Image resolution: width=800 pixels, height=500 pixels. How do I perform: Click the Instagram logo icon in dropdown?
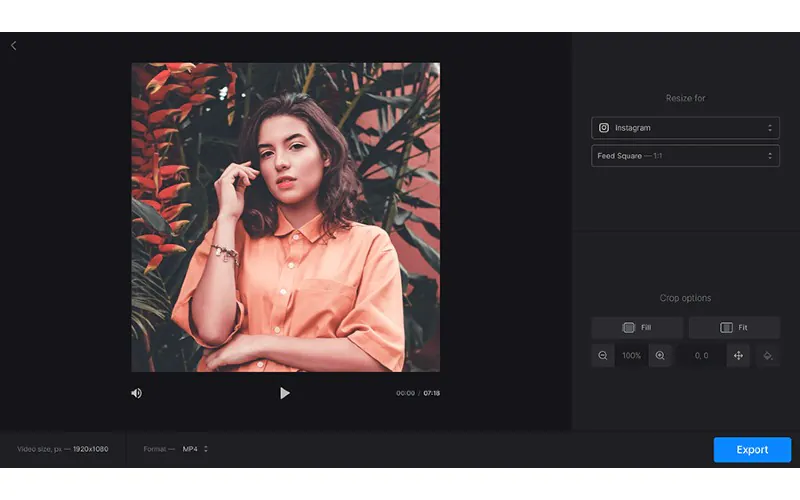pos(604,128)
